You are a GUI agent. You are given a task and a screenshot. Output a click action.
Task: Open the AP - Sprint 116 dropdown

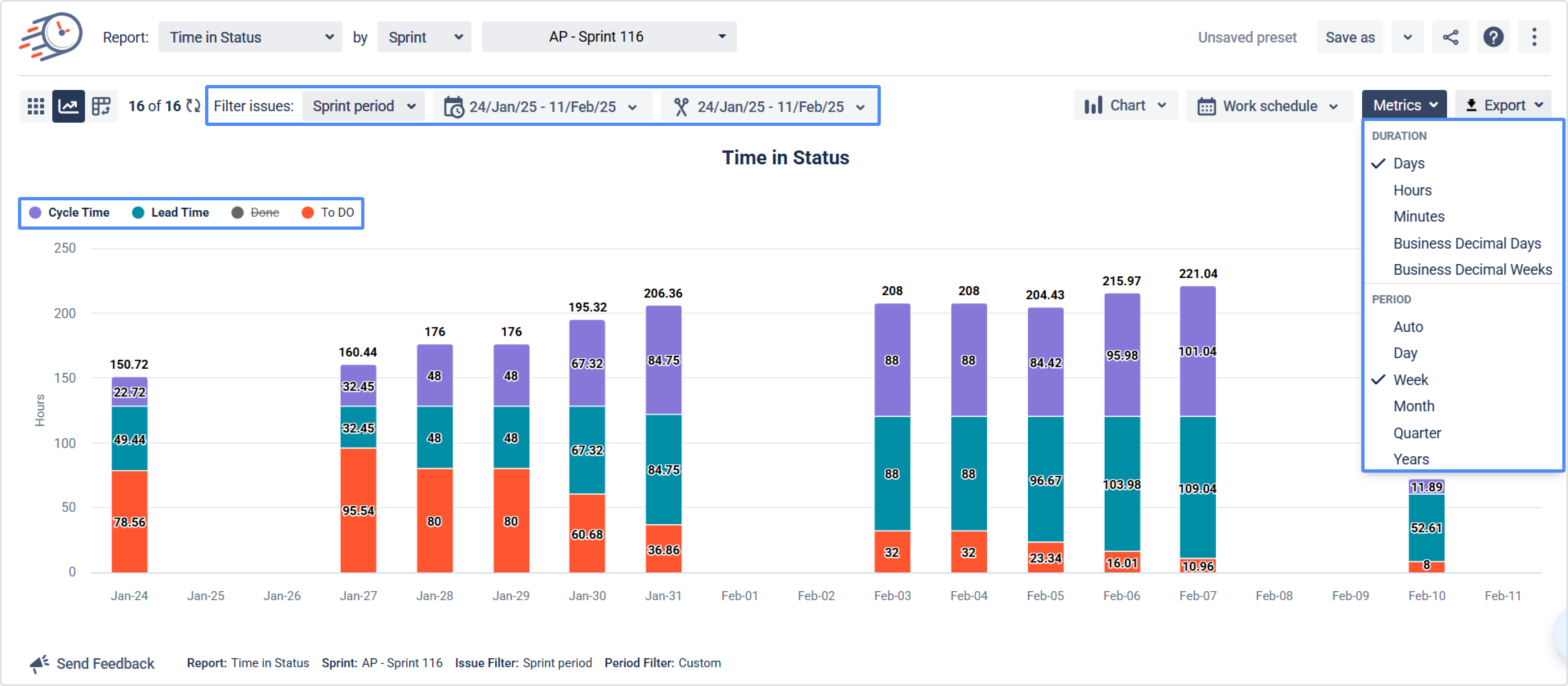coord(609,37)
